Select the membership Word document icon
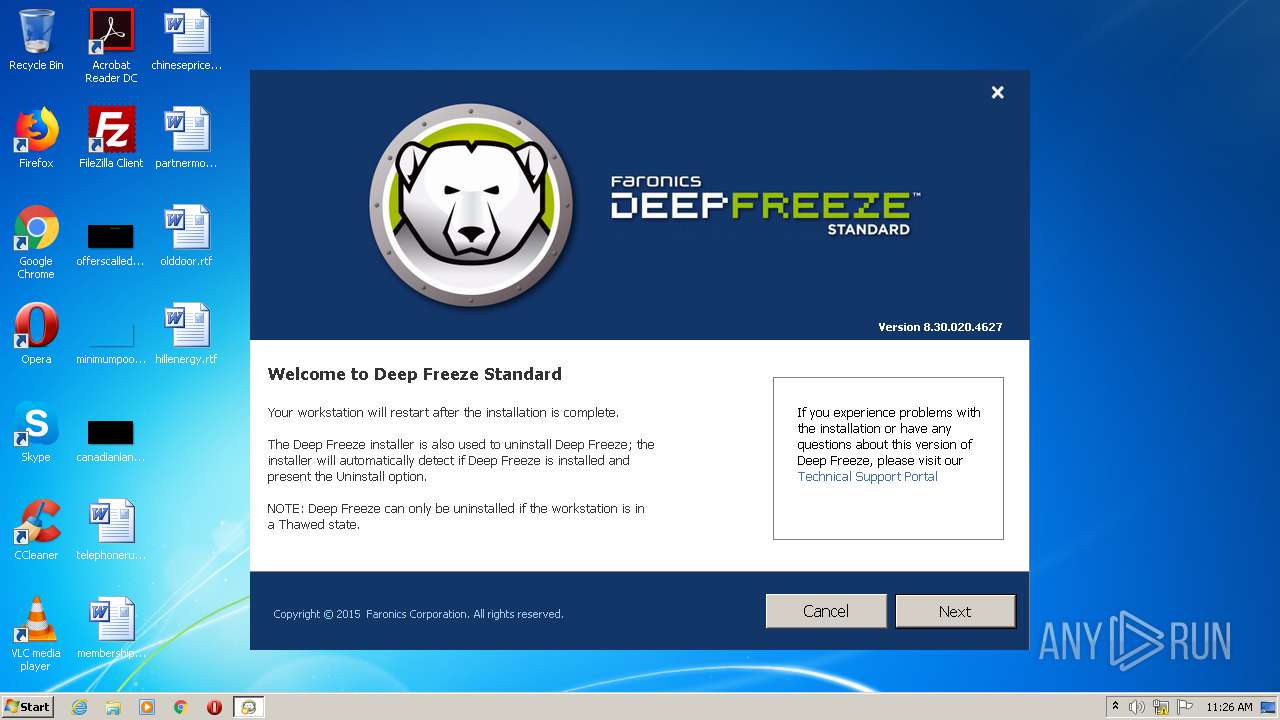The width and height of the screenshot is (1280, 720). [111, 628]
